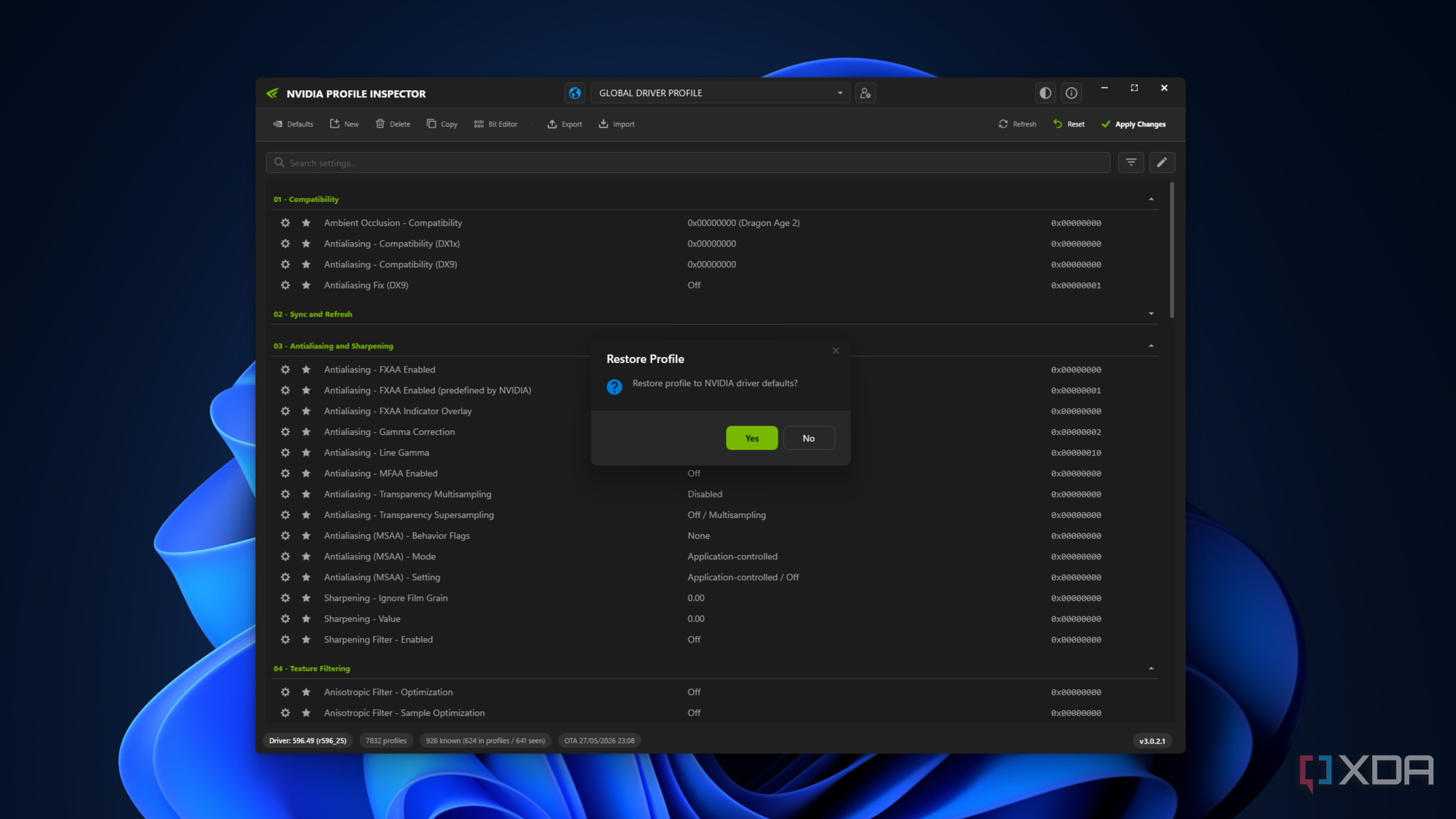Select the Off / Multisampling value
Viewport: 1456px width, 819px height.
[x=726, y=515]
